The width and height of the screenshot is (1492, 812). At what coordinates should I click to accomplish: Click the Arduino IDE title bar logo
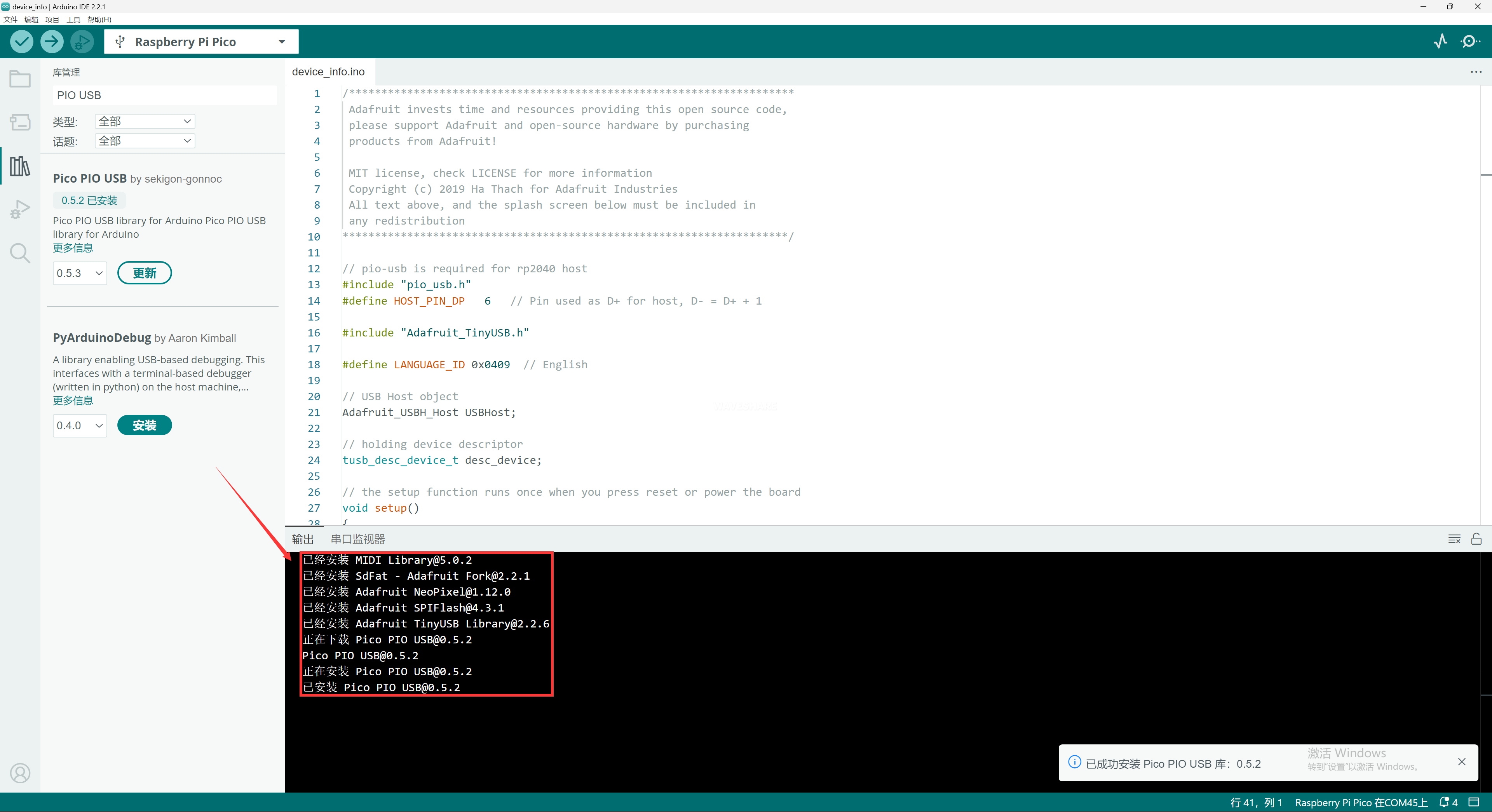tap(6, 6)
